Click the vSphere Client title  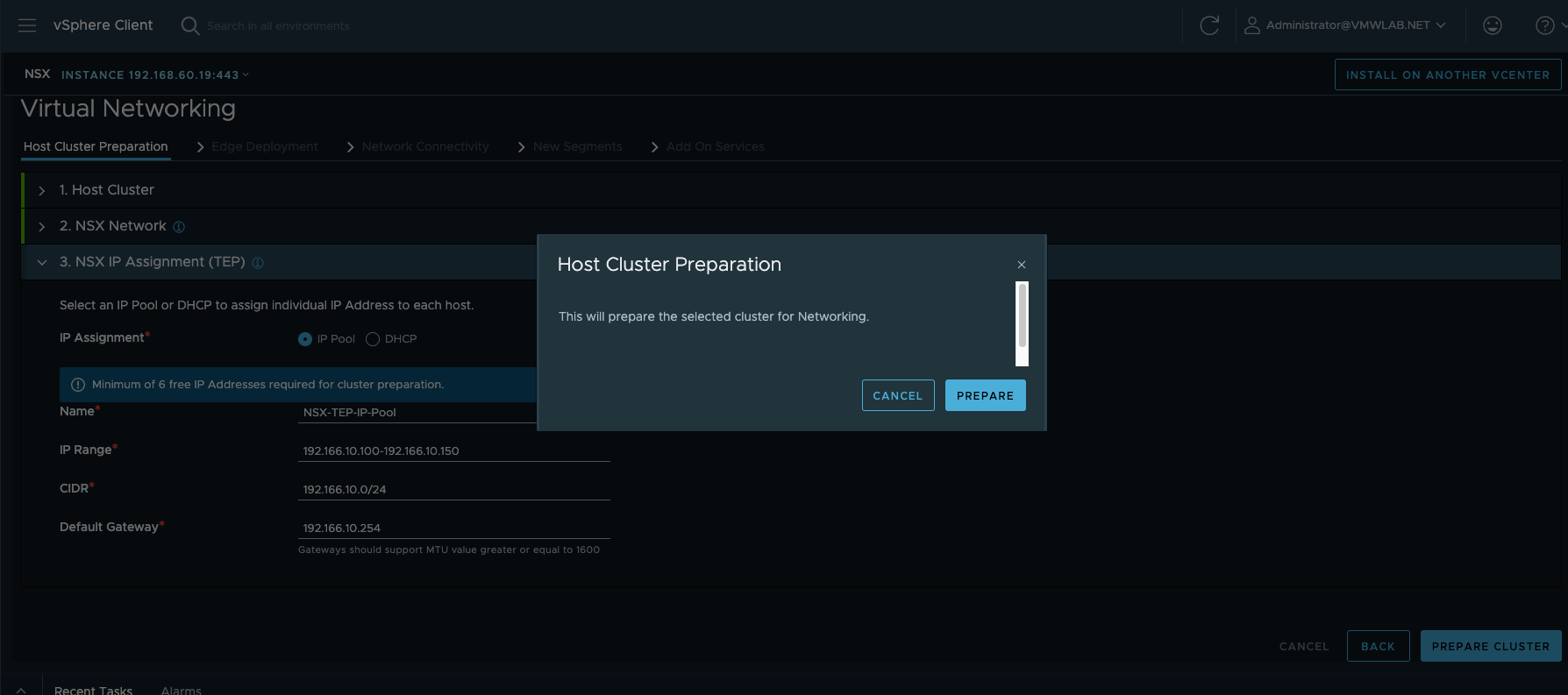[103, 25]
